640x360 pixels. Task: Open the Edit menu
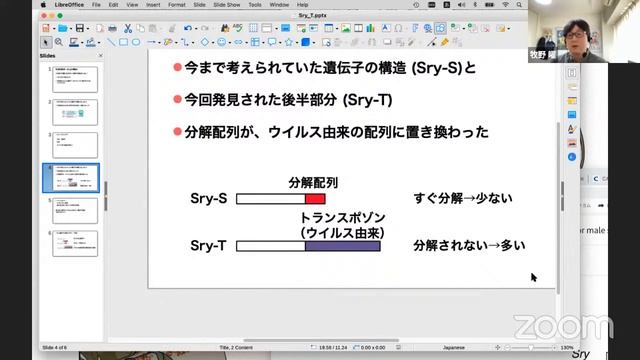tap(113, 5)
